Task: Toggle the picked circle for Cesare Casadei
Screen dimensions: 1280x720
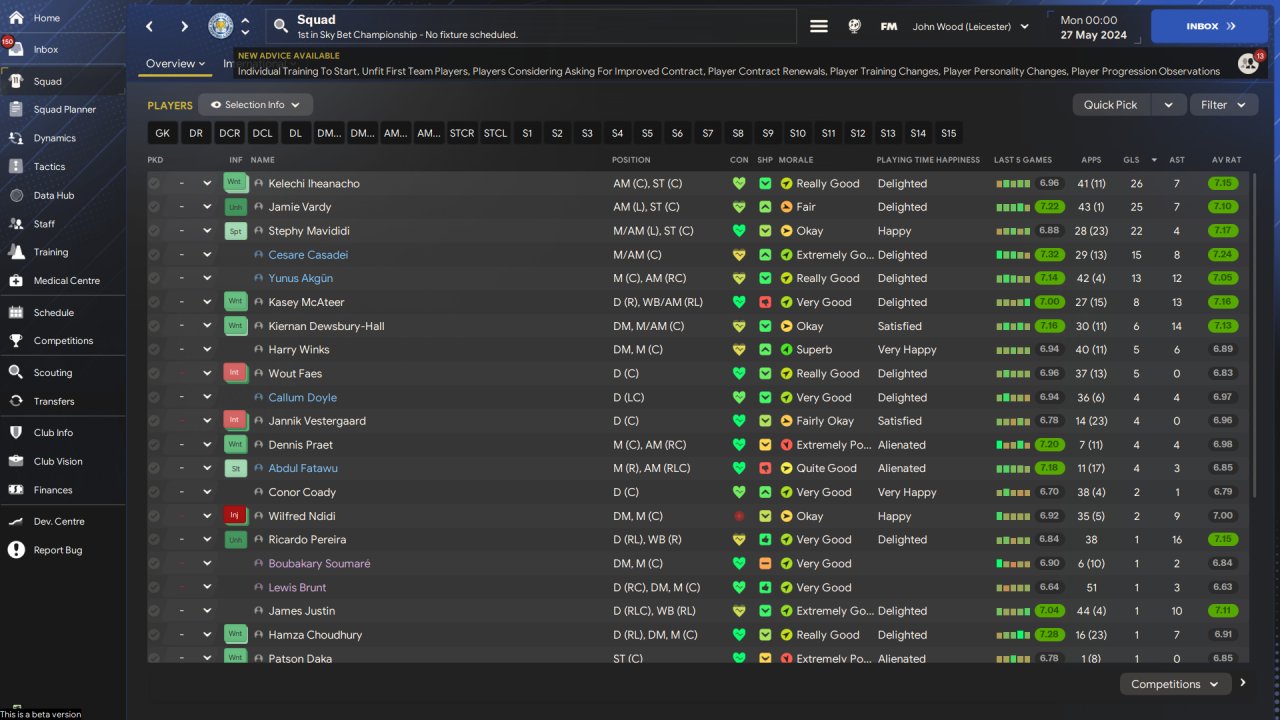Action: click(154, 255)
